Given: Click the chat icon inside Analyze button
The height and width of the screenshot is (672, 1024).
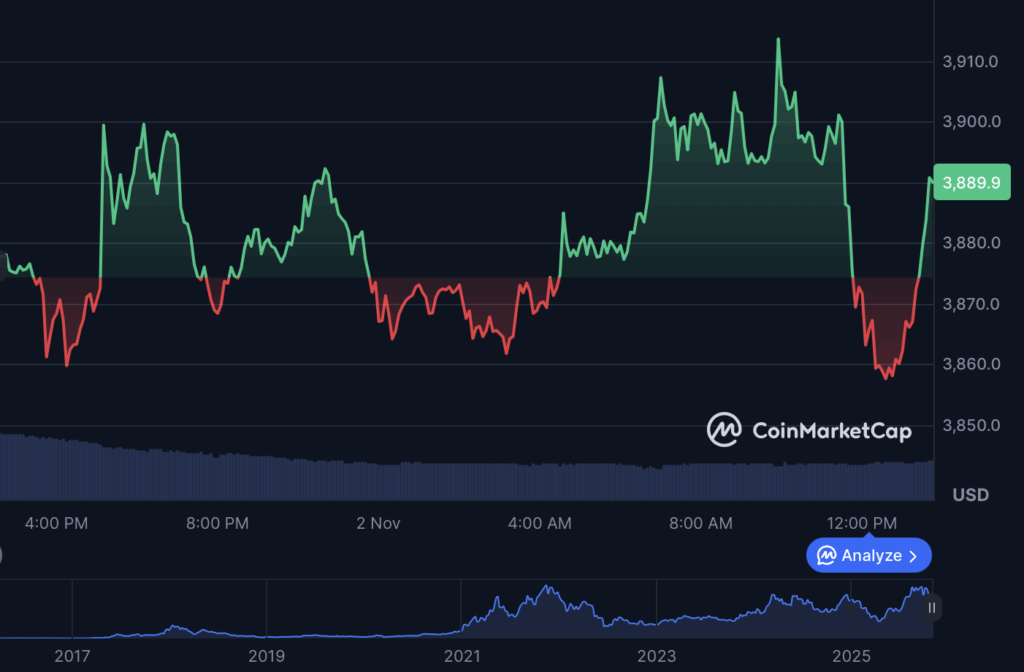Looking at the screenshot, I should coord(827,555).
